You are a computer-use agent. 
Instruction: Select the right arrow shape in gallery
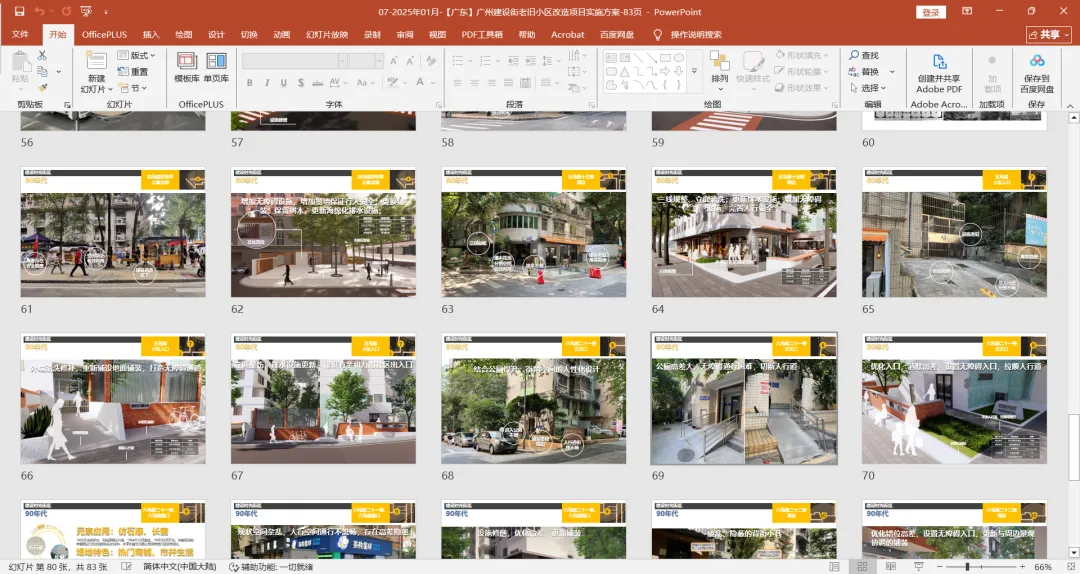tap(665, 72)
